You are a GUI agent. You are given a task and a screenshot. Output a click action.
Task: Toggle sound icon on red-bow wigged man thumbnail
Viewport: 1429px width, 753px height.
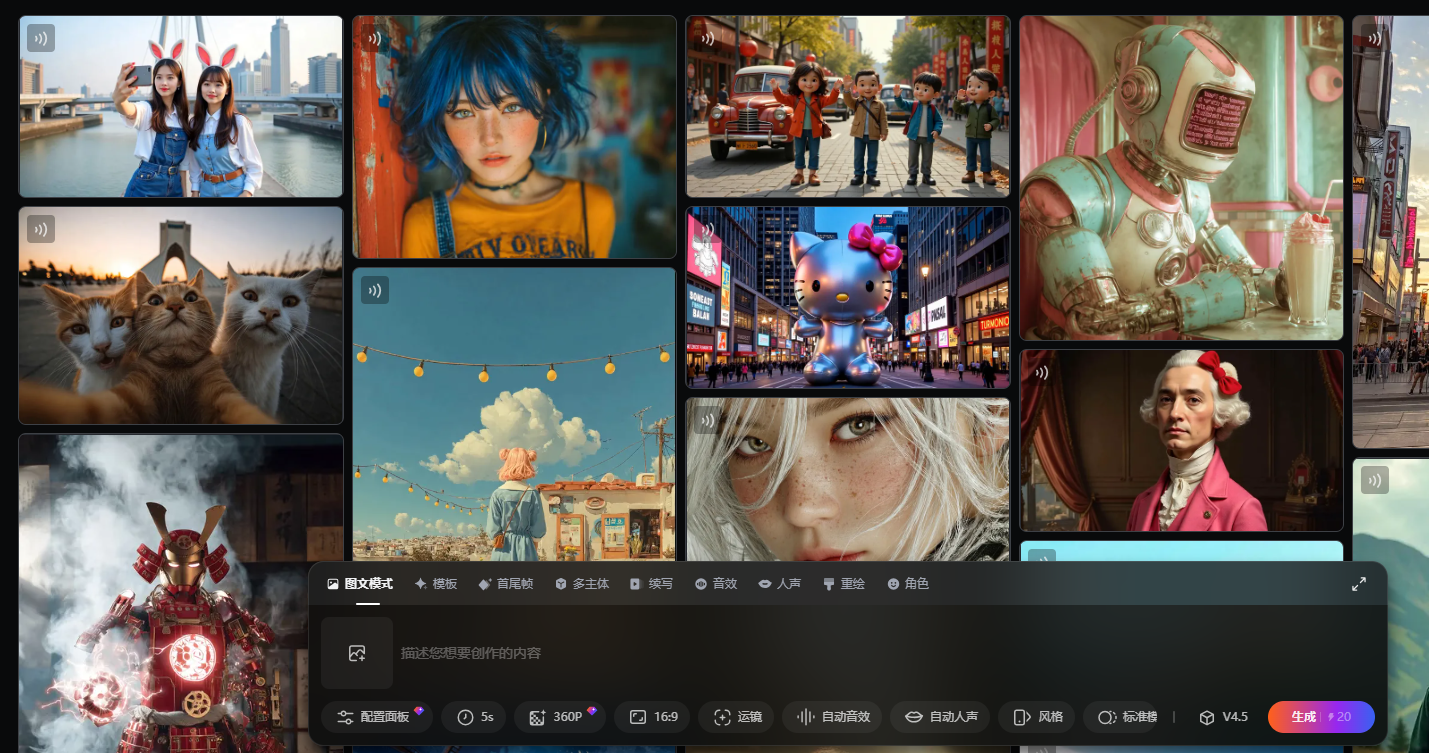(1041, 372)
